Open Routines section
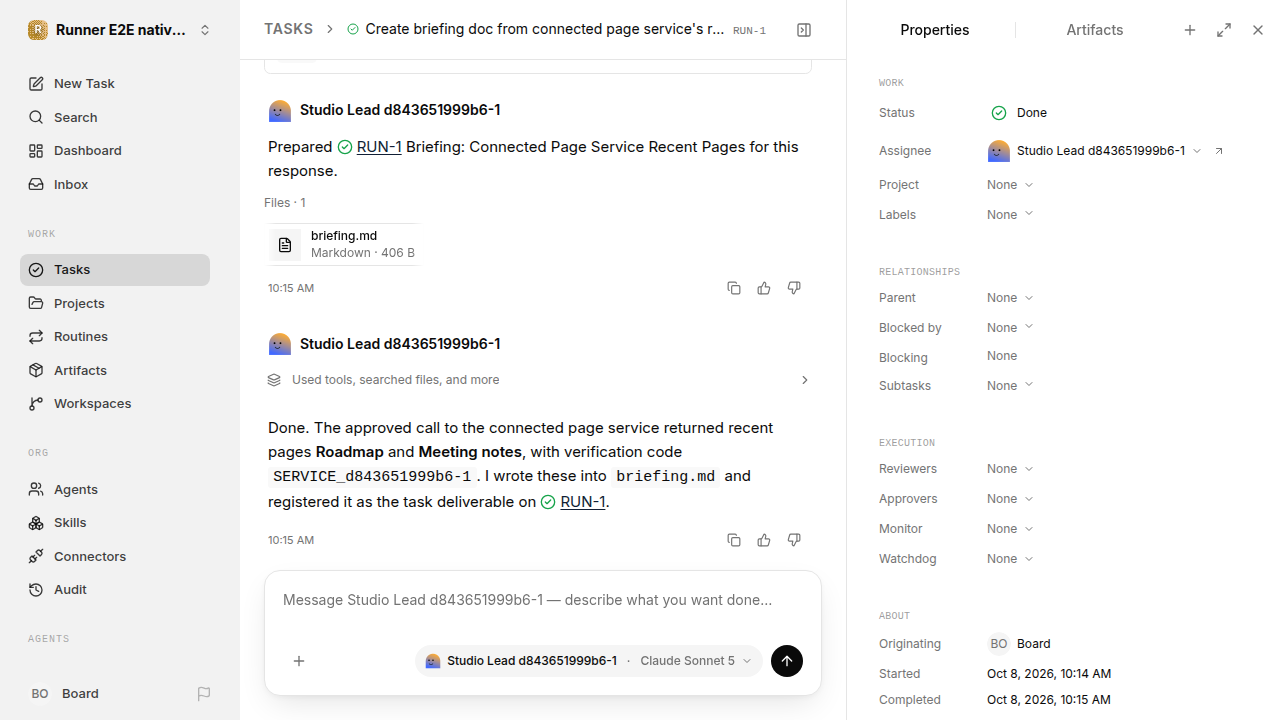 click(x=115, y=336)
